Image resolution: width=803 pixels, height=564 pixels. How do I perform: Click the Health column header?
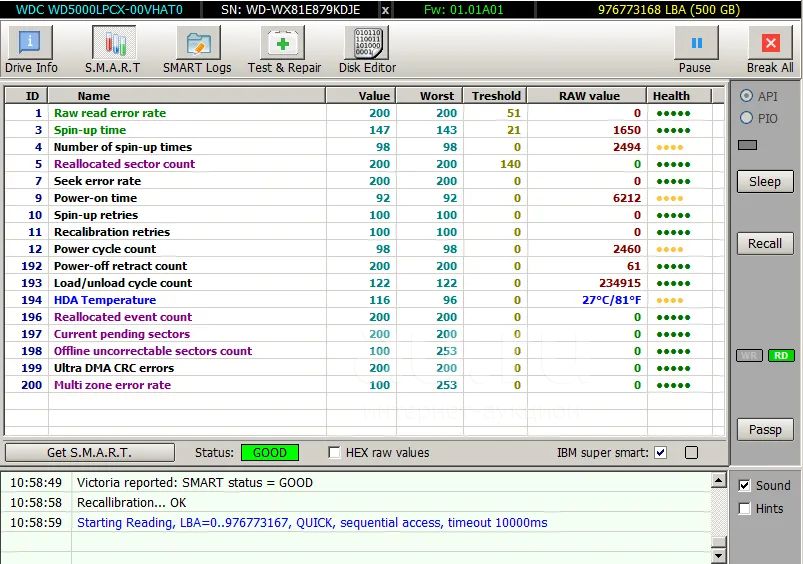(x=680, y=96)
